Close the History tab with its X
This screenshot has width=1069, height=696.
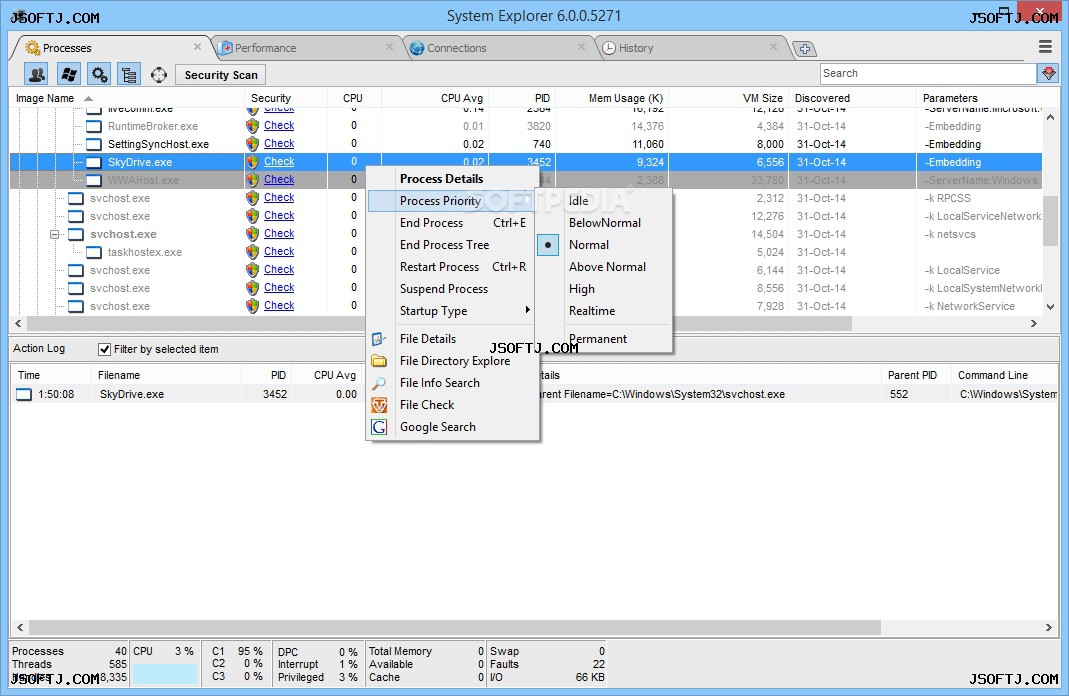tap(773, 47)
